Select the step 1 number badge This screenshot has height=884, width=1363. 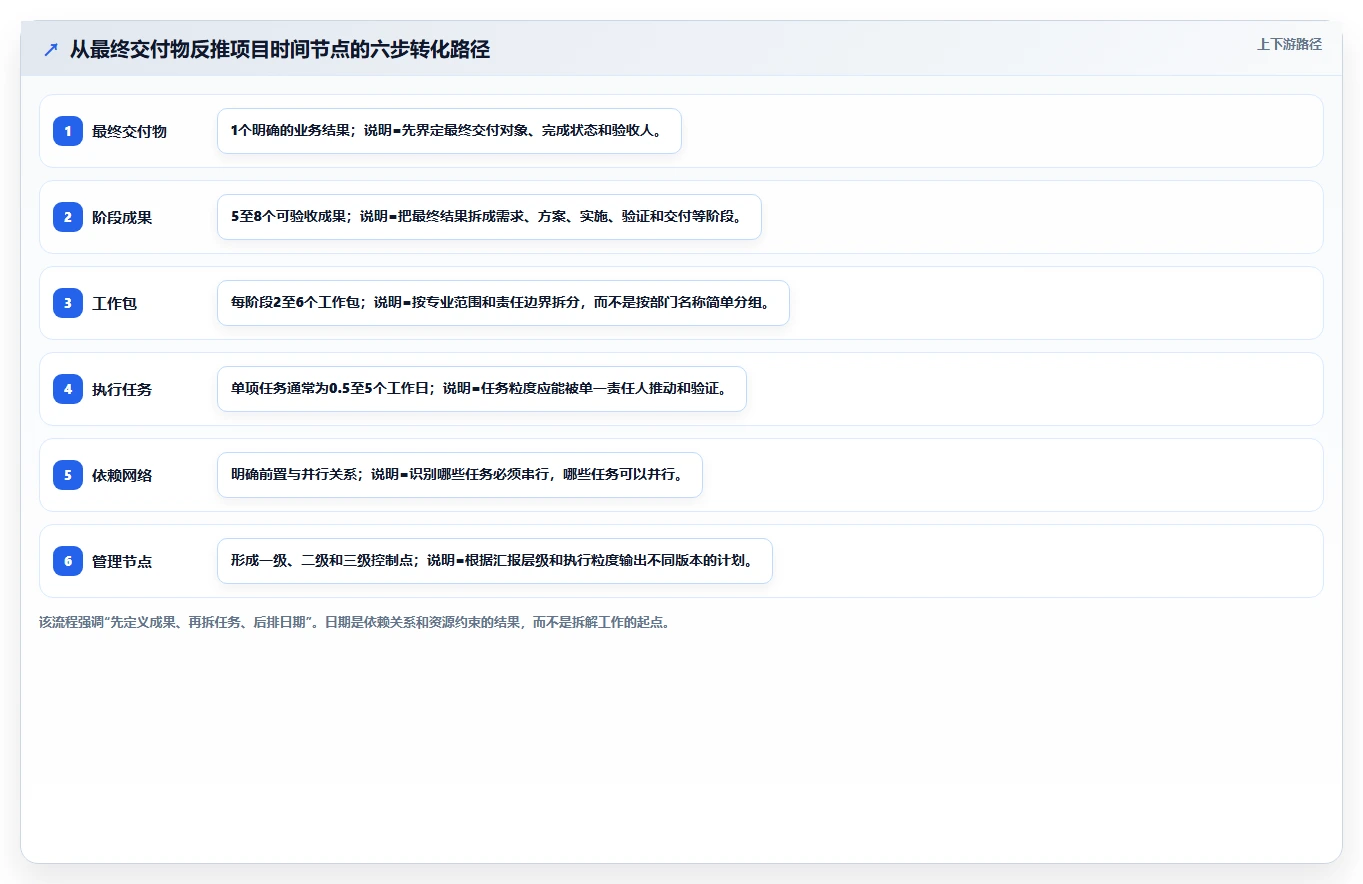68,131
